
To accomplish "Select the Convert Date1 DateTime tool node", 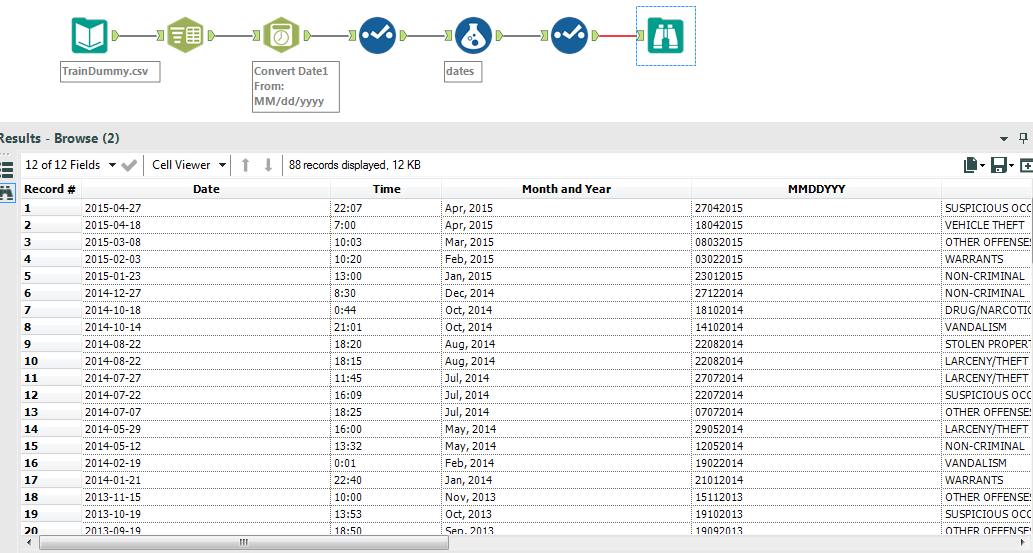I will pos(281,35).
